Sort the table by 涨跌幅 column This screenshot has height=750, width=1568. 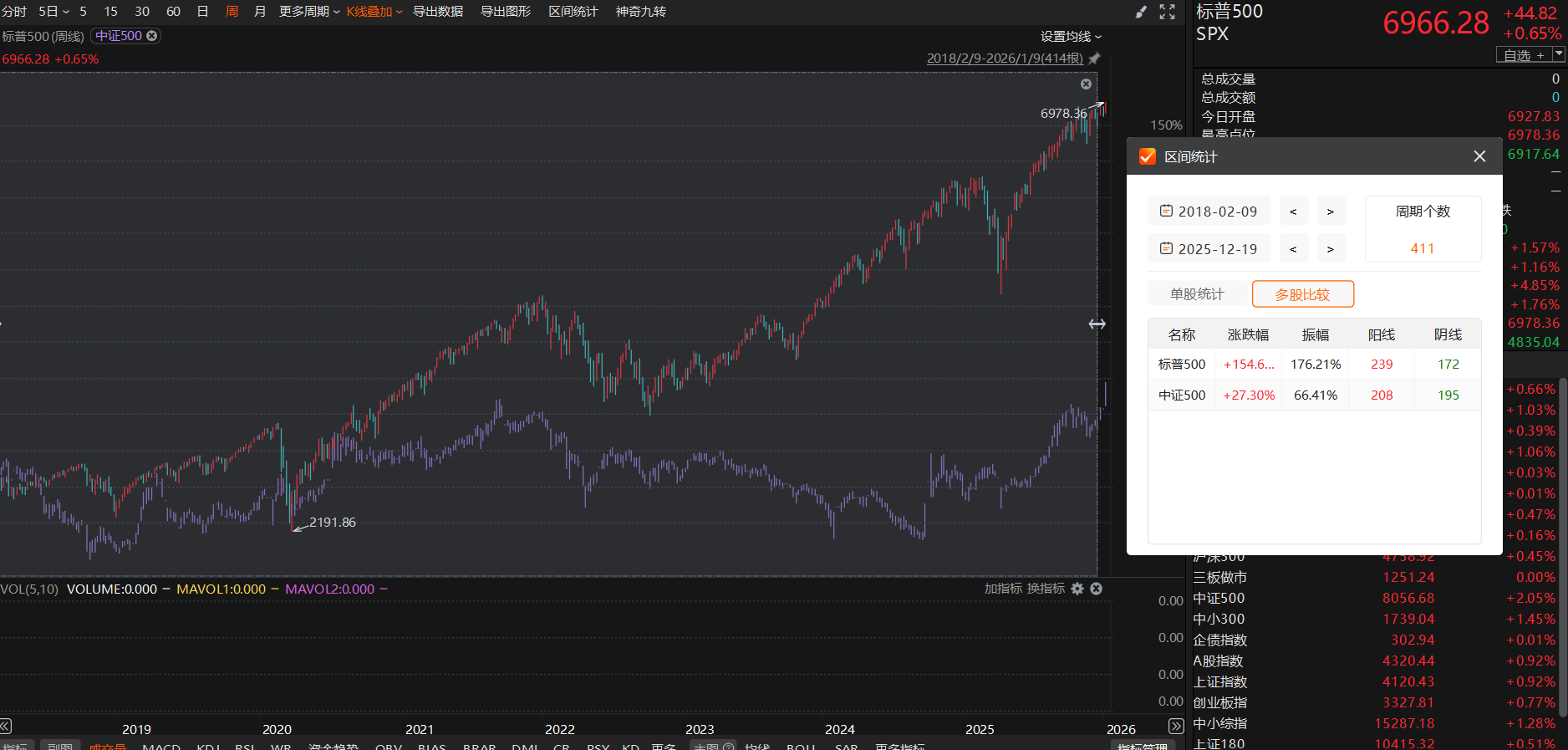point(1248,334)
